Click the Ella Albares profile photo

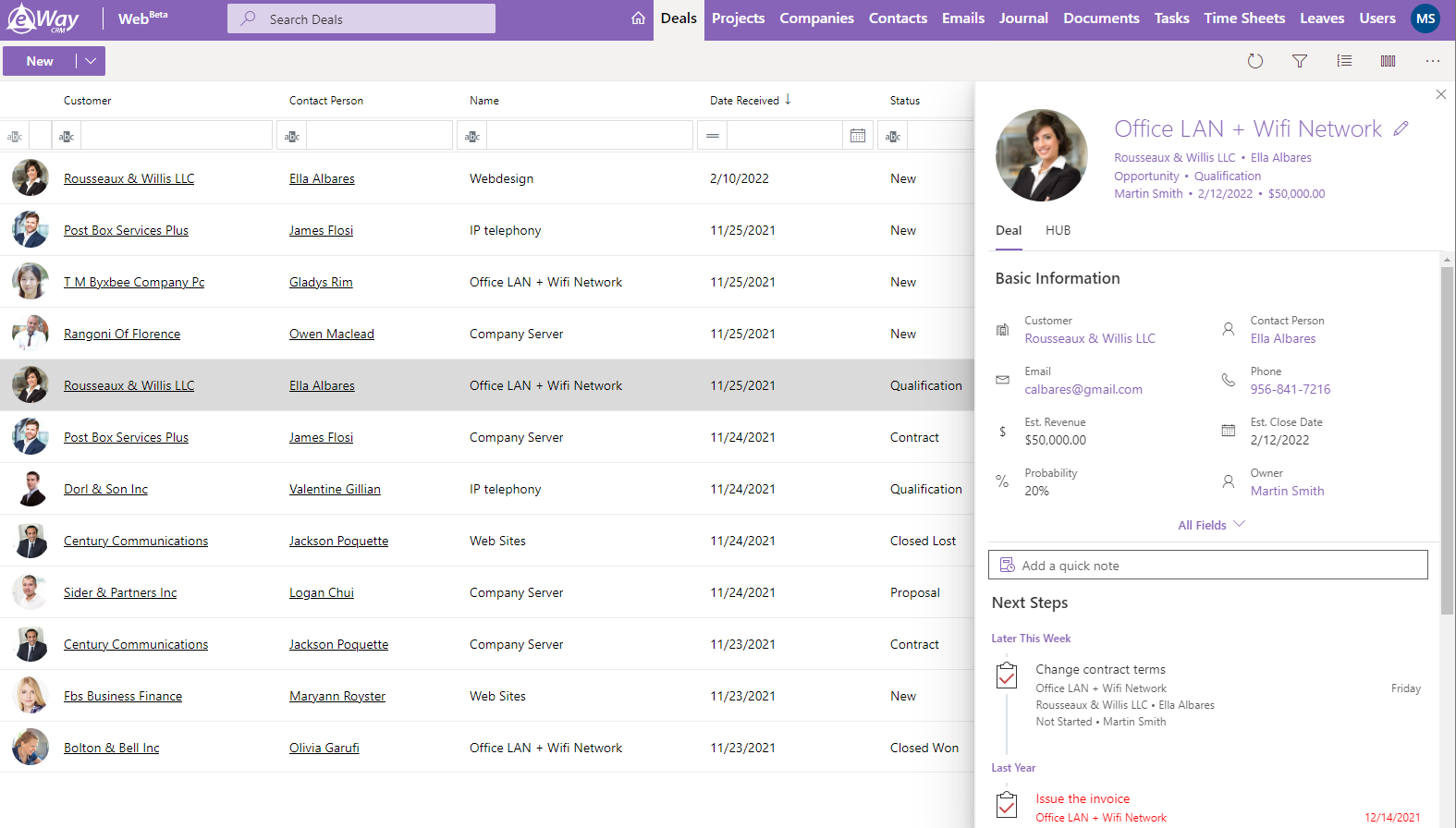point(1042,155)
